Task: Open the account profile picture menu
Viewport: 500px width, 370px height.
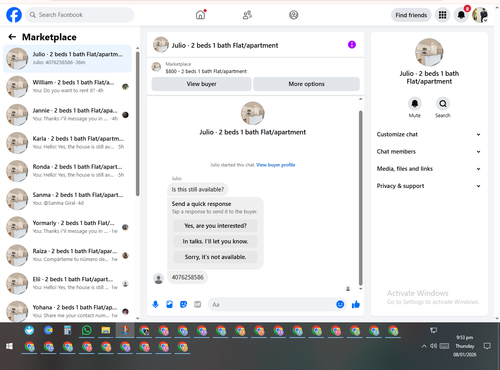Action: [480, 15]
